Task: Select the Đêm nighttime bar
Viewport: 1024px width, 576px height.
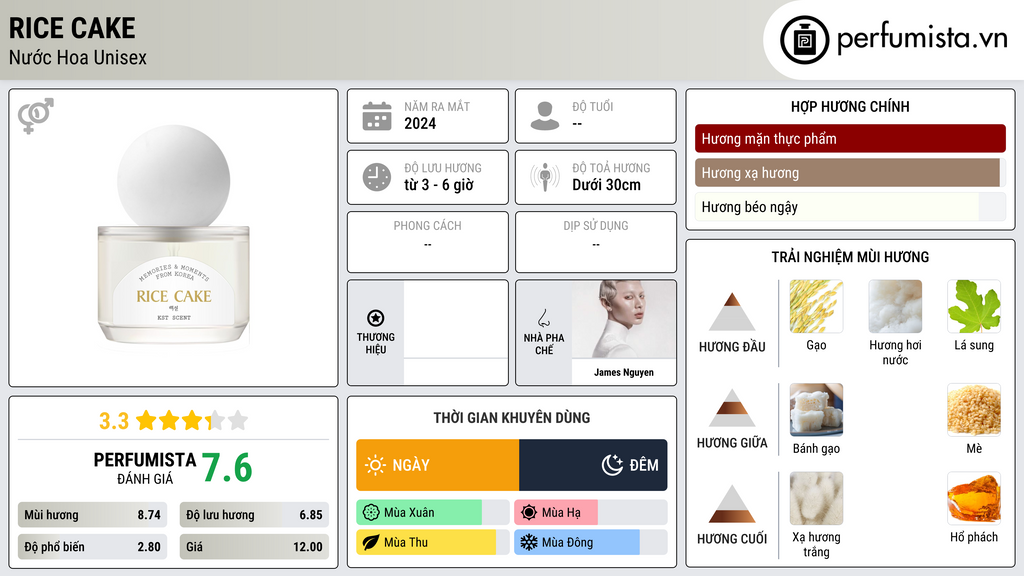Action: [593, 465]
